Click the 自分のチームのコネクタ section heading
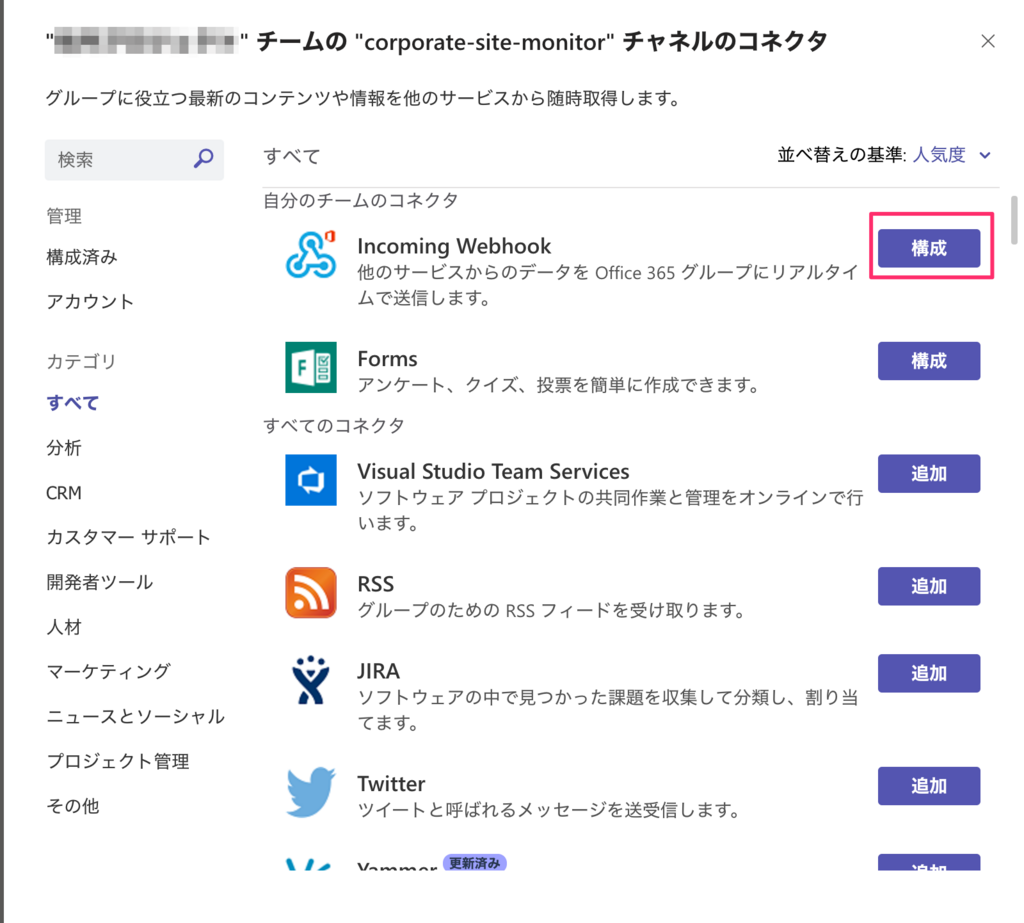The height and width of the screenshot is (923, 1024). point(360,200)
